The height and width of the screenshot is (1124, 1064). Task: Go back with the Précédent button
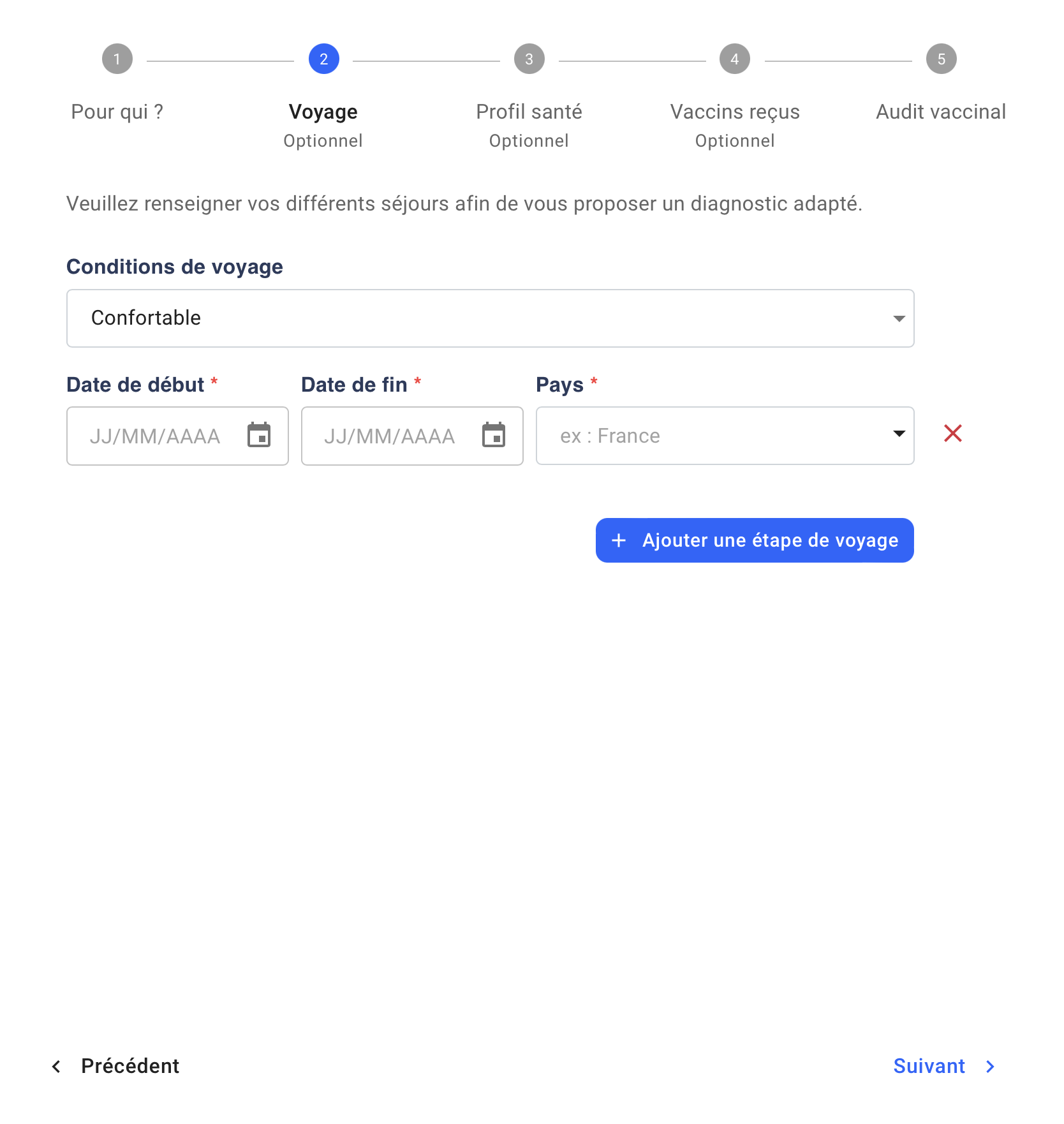[115, 1066]
